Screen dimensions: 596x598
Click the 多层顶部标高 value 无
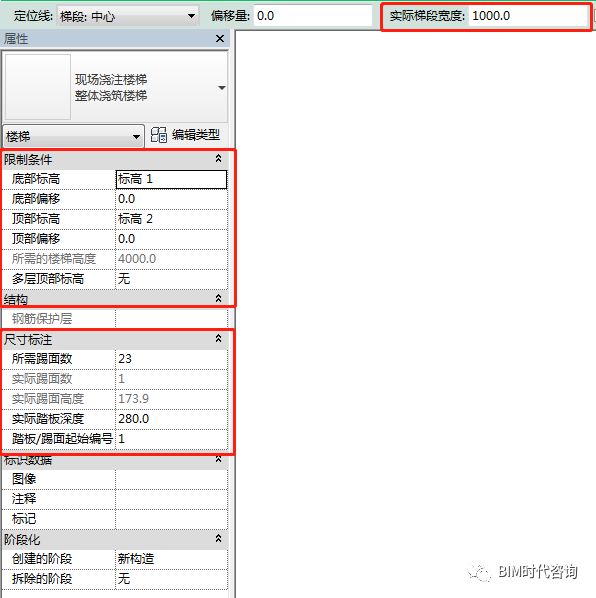click(x=171, y=279)
